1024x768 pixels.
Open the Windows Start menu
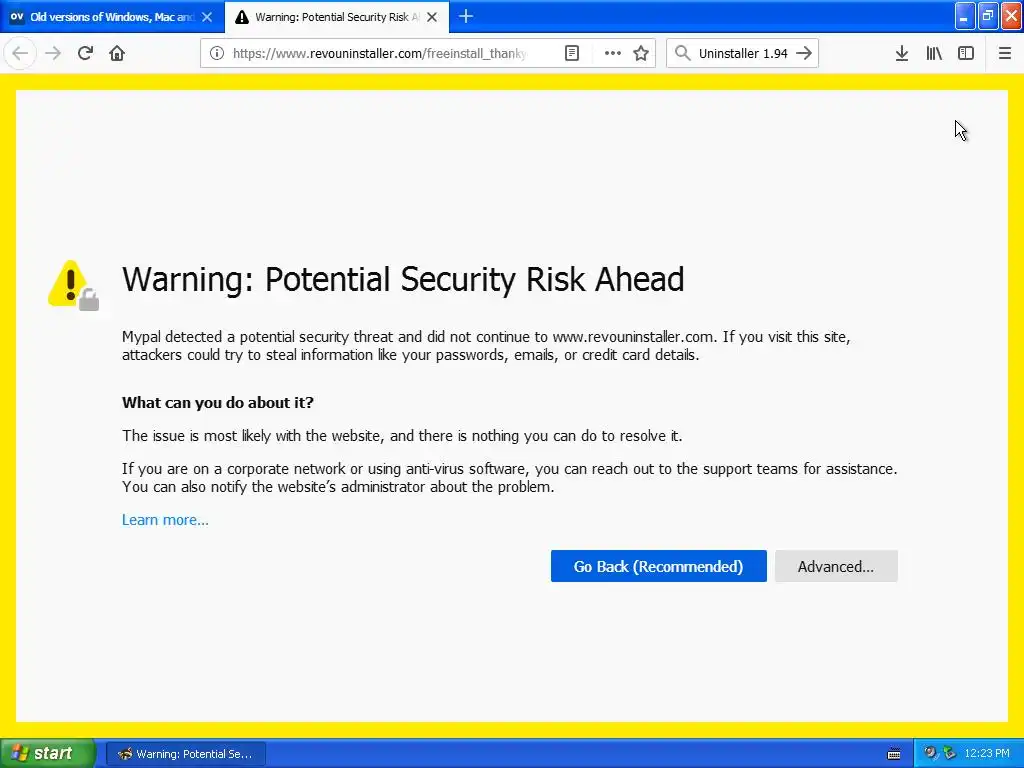[x=48, y=753]
